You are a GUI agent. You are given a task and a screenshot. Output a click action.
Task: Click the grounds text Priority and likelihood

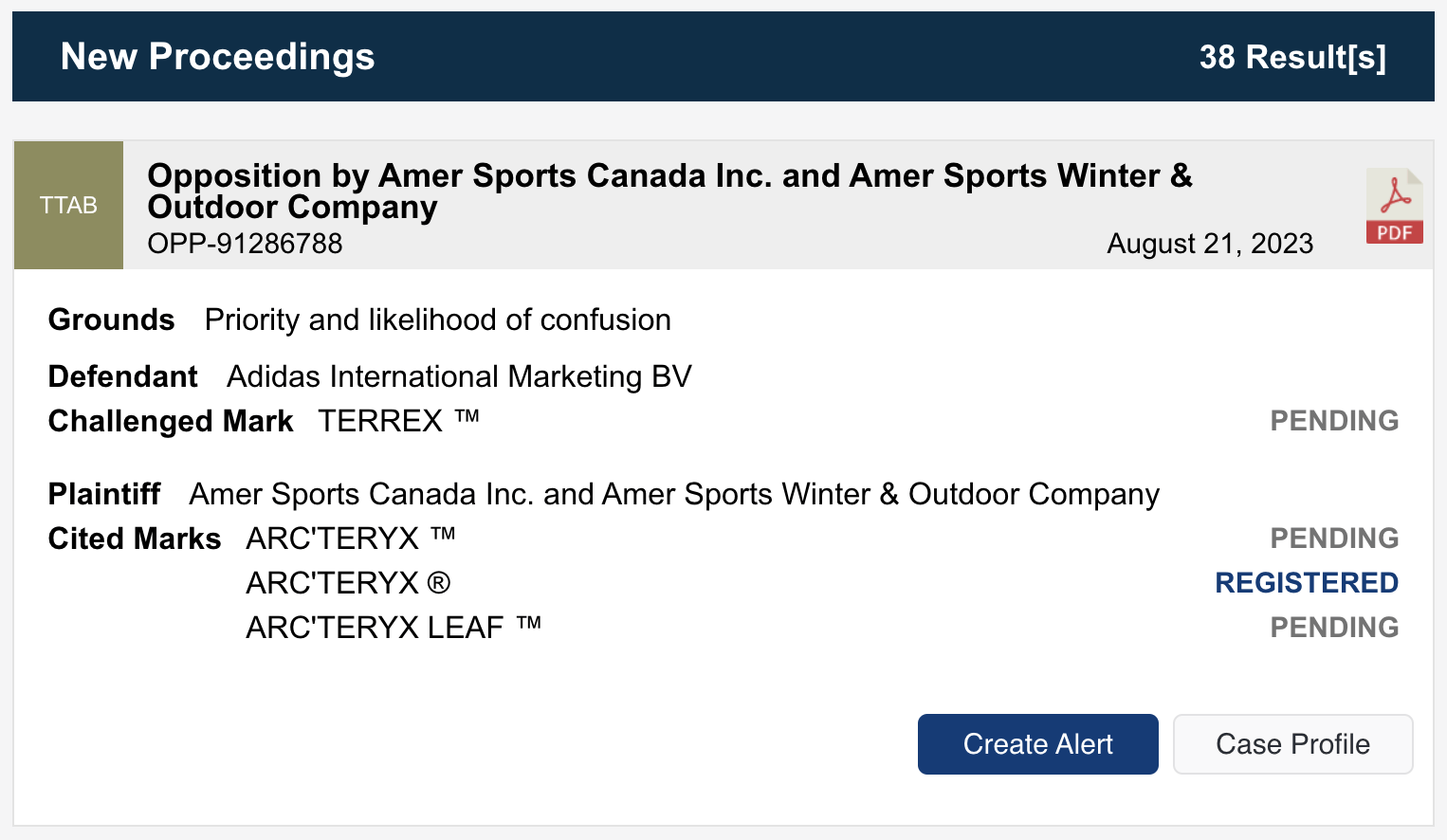[437, 320]
